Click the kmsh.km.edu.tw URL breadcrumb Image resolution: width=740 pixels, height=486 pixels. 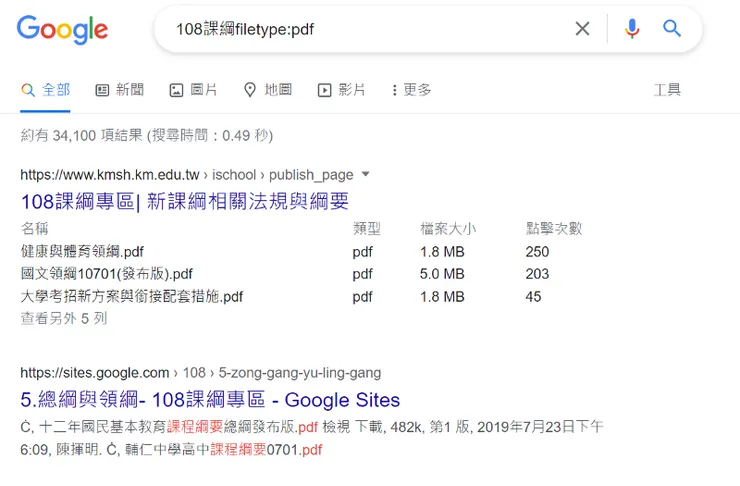pyautogui.click(x=187, y=175)
